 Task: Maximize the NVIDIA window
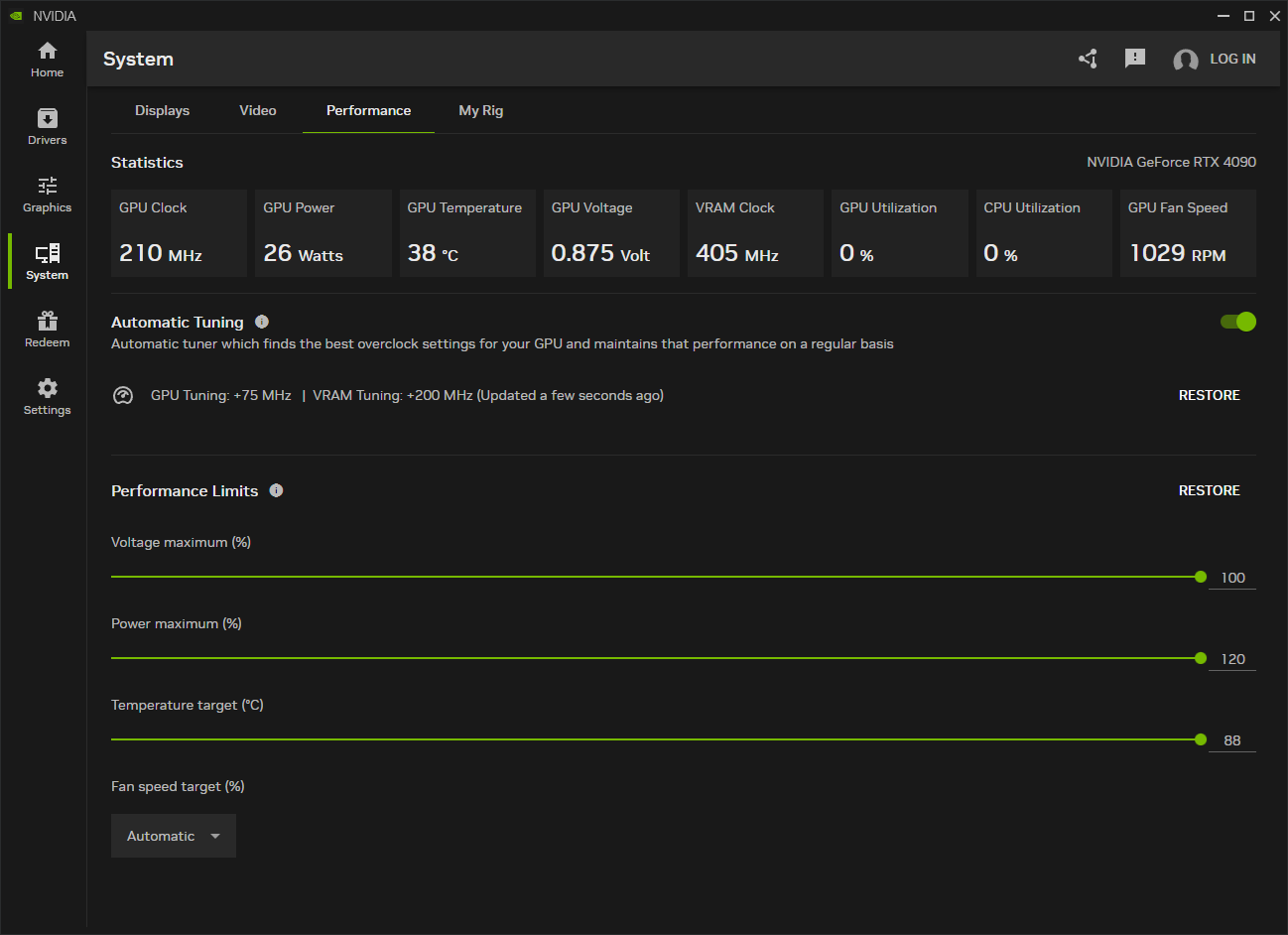1249,16
